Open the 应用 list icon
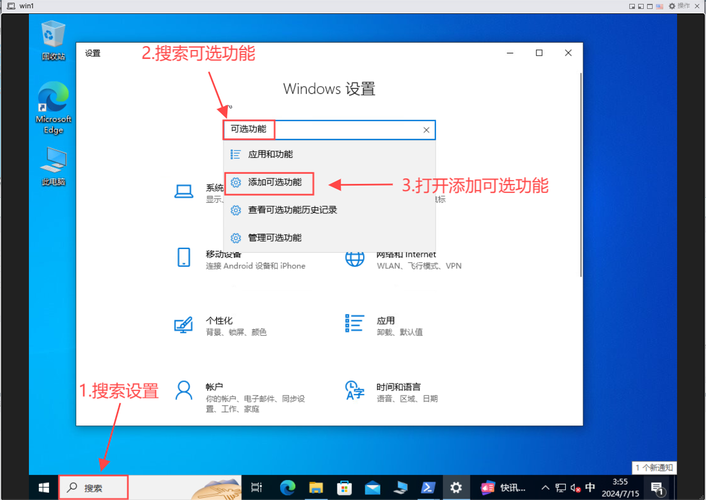Image resolution: width=706 pixels, height=500 pixels. (354, 323)
